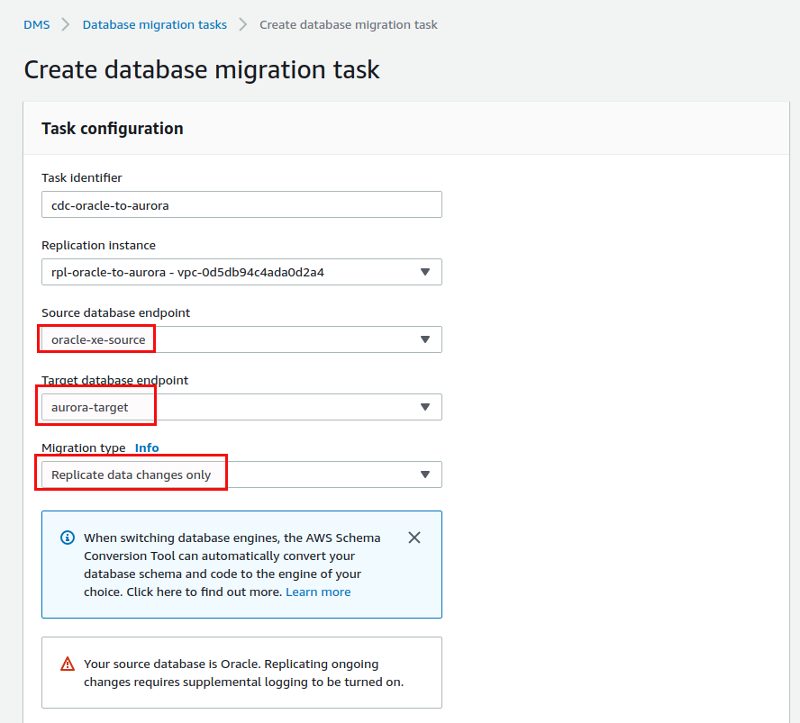This screenshot has height=723, width=800.
Task: Expand the oracle-xe-source endpoint dropdown
Action: [241, 339]
